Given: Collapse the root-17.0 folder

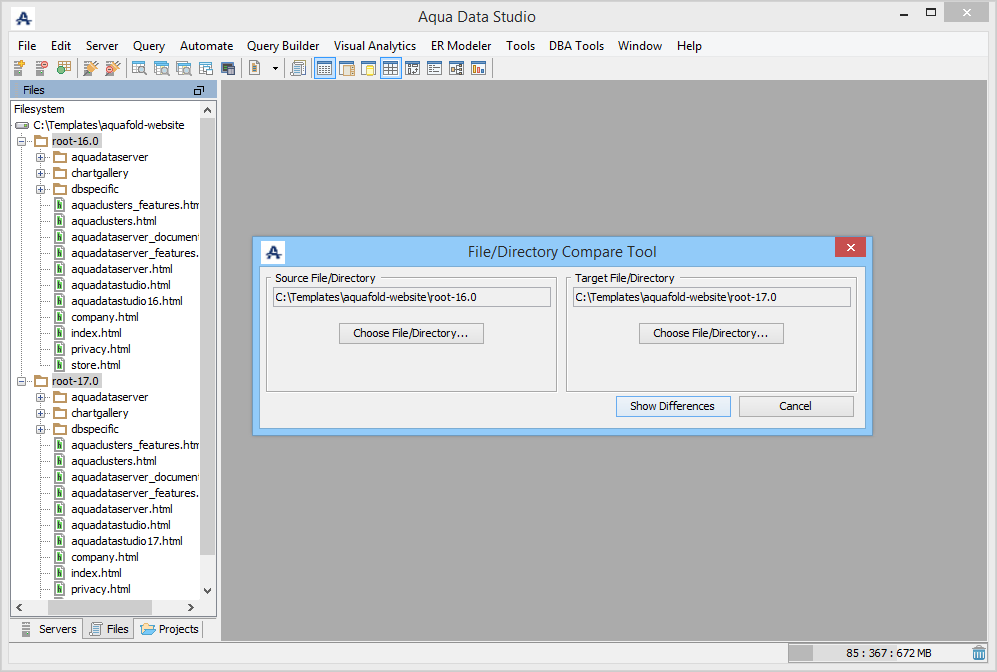Looking at the screenshot, I should click(21, 381).
